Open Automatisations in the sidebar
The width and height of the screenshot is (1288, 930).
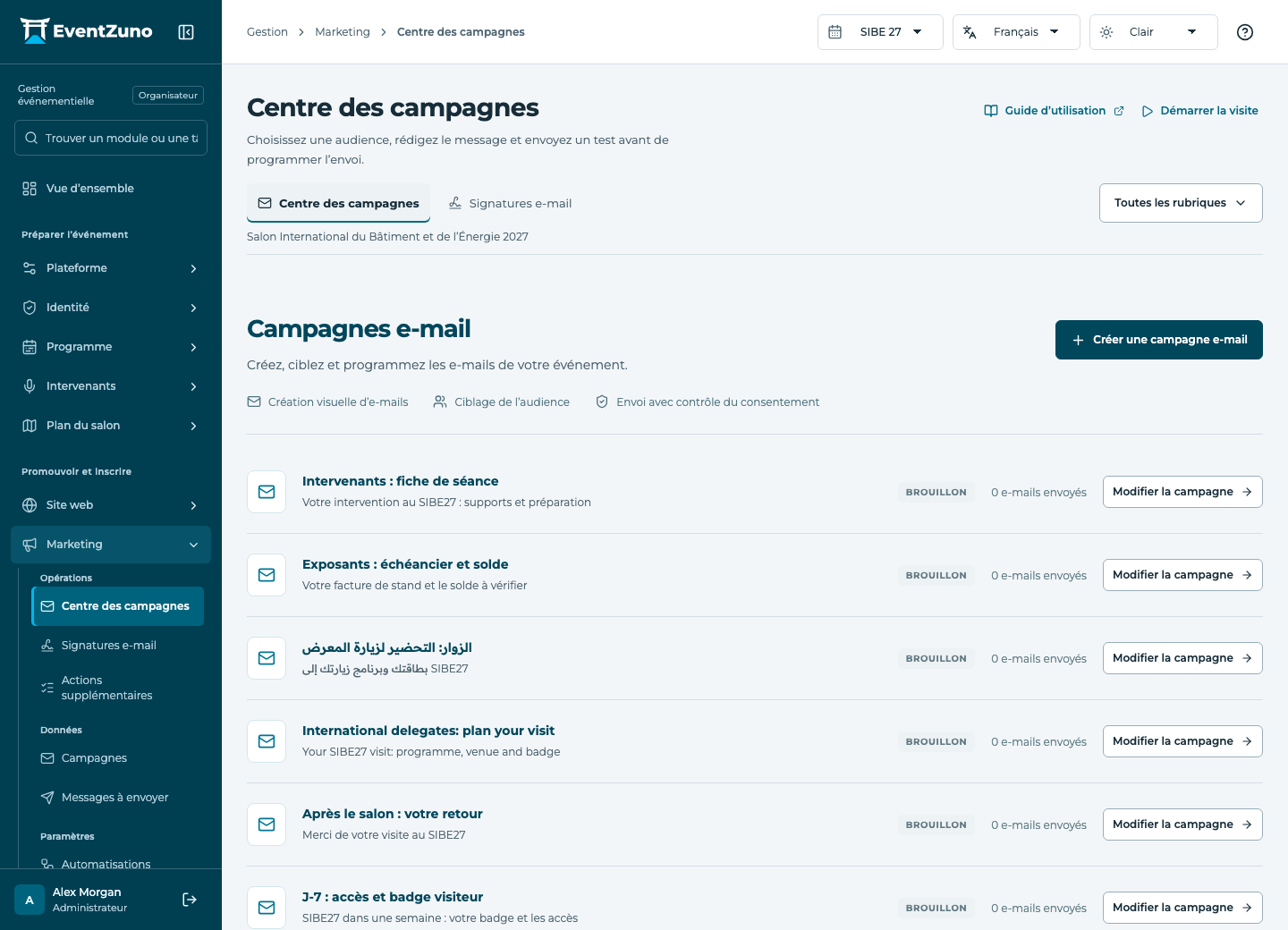pyautogui.click(x=118, y=864)
